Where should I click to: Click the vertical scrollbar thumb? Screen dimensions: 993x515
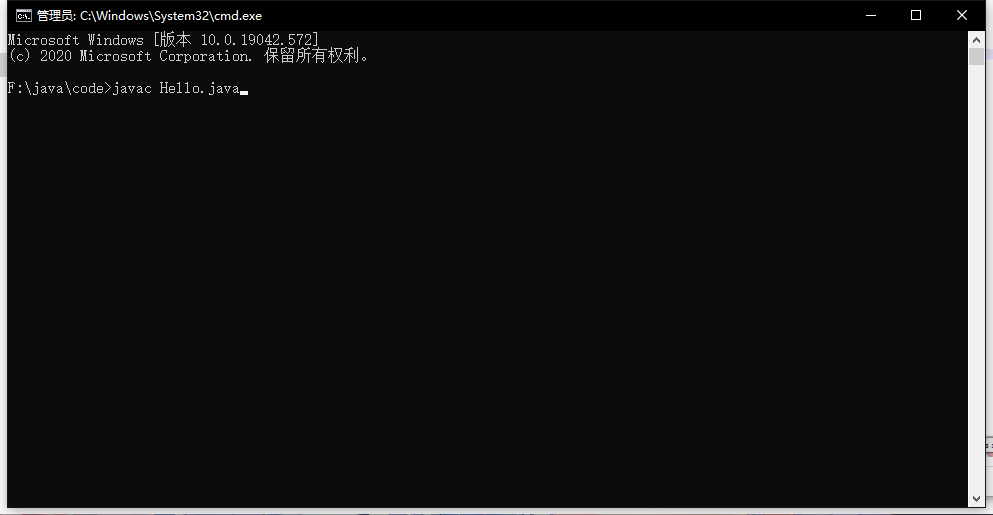976,56
